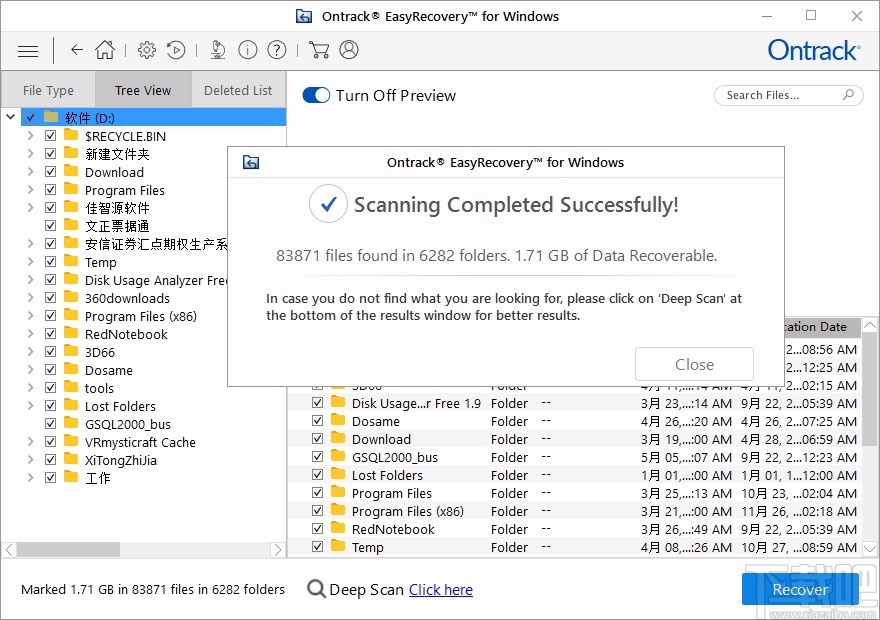The image size is (880, 620).
Task: Open the settings gear icon
Action: tap(146, 50)
